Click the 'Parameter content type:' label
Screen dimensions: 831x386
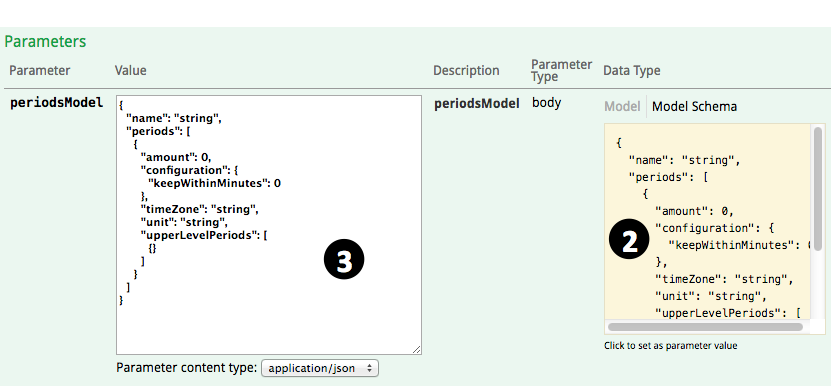coord(187,368)
